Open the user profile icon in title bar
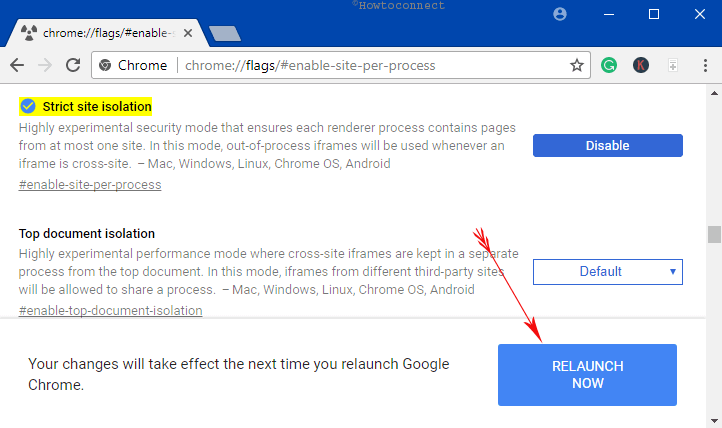Screen dimensions: 722x428 point(559,14)
